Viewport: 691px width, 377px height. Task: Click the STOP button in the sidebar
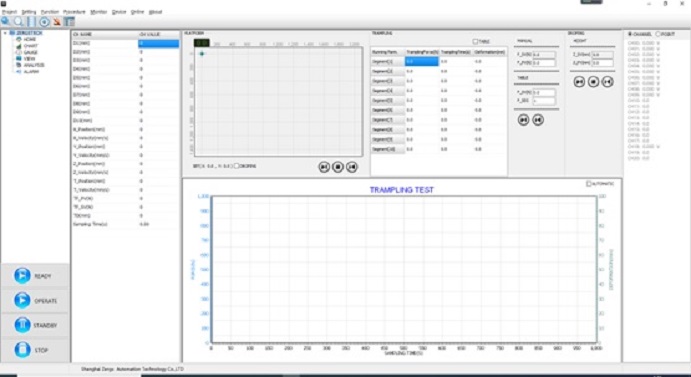click(35, 350)
